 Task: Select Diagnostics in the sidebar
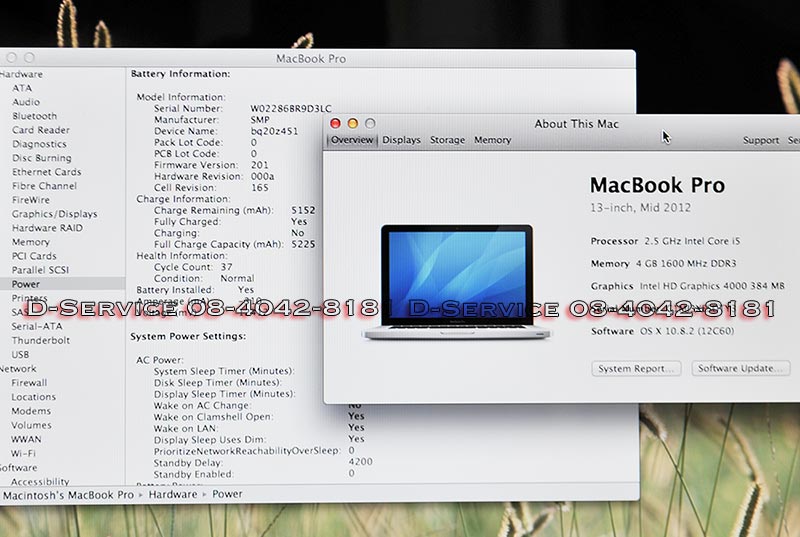(39, 144)
